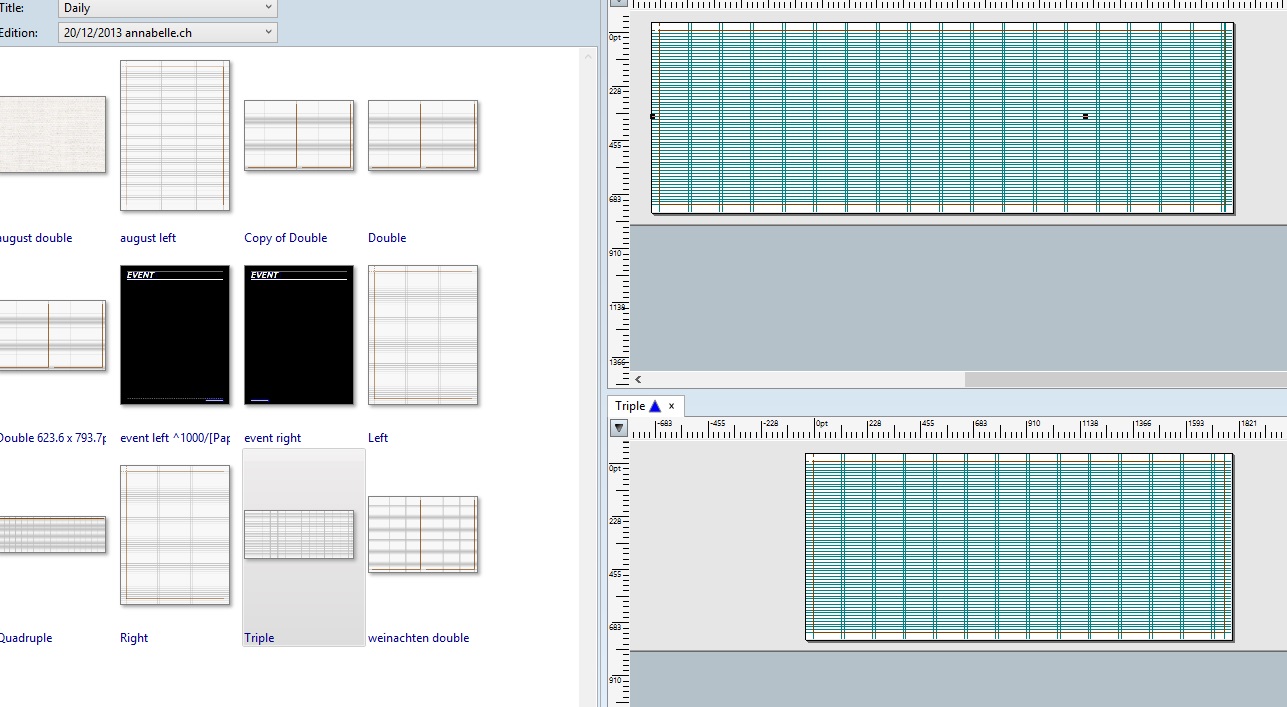Screen dimensions: 1287x707
Task: Open the ruler origin menu in Triple view
Action: 619,428
